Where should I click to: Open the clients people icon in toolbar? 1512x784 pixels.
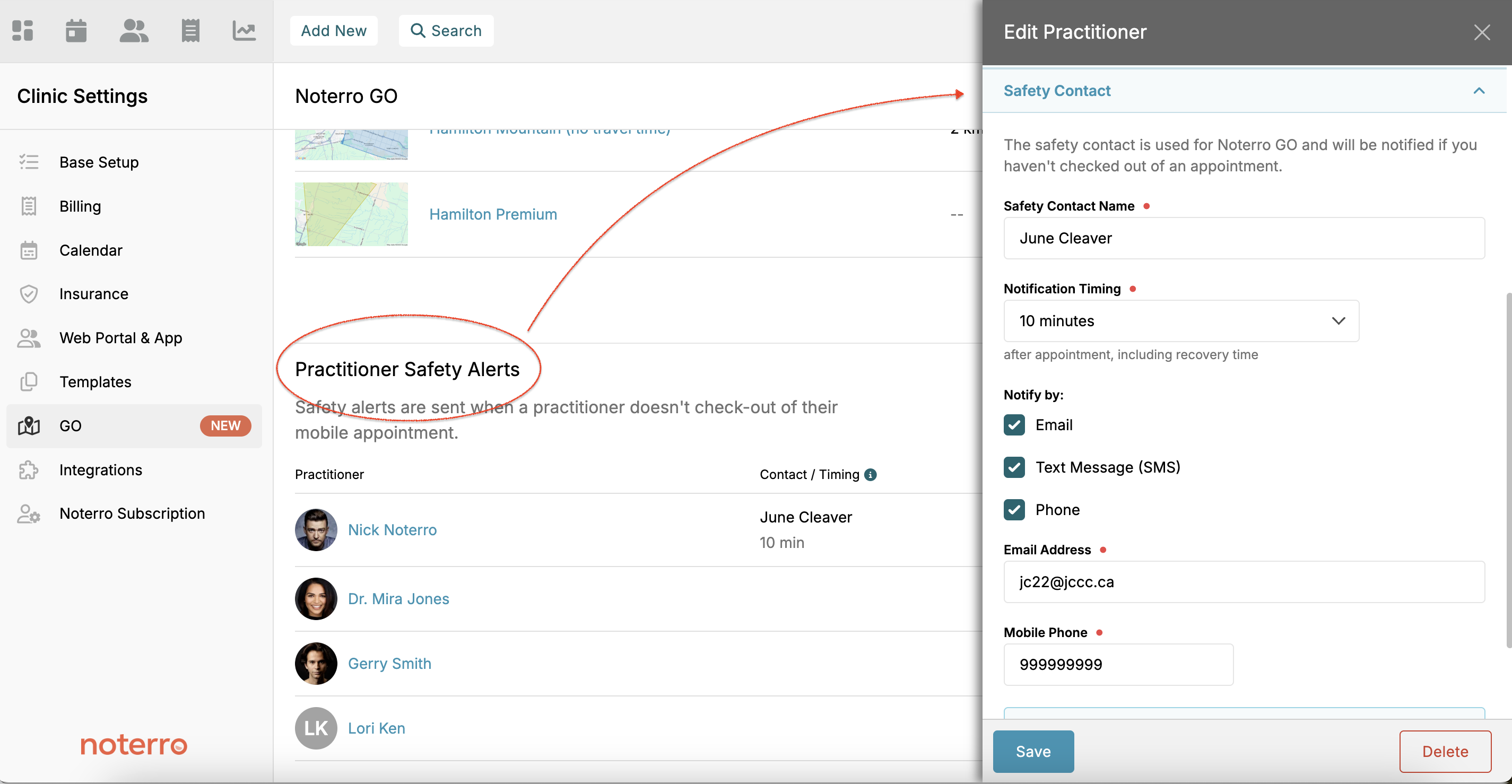point(134,31)
